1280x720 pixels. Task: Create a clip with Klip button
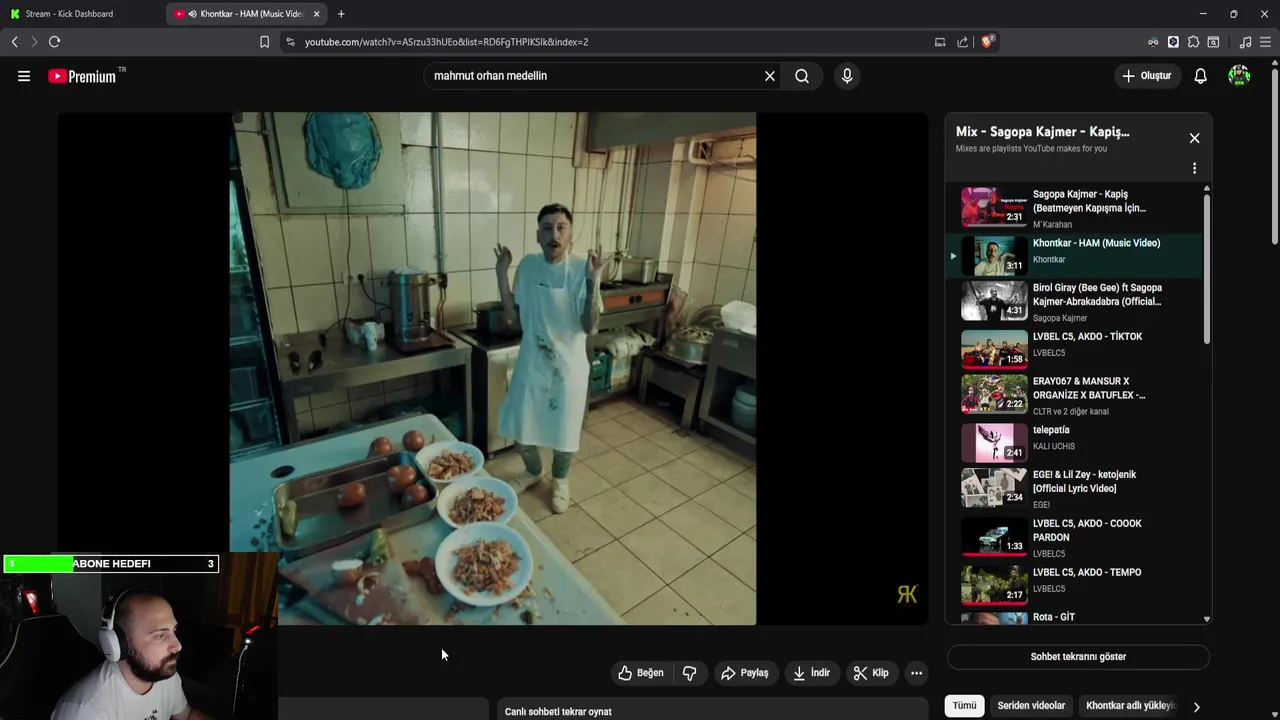click(871, 673)
